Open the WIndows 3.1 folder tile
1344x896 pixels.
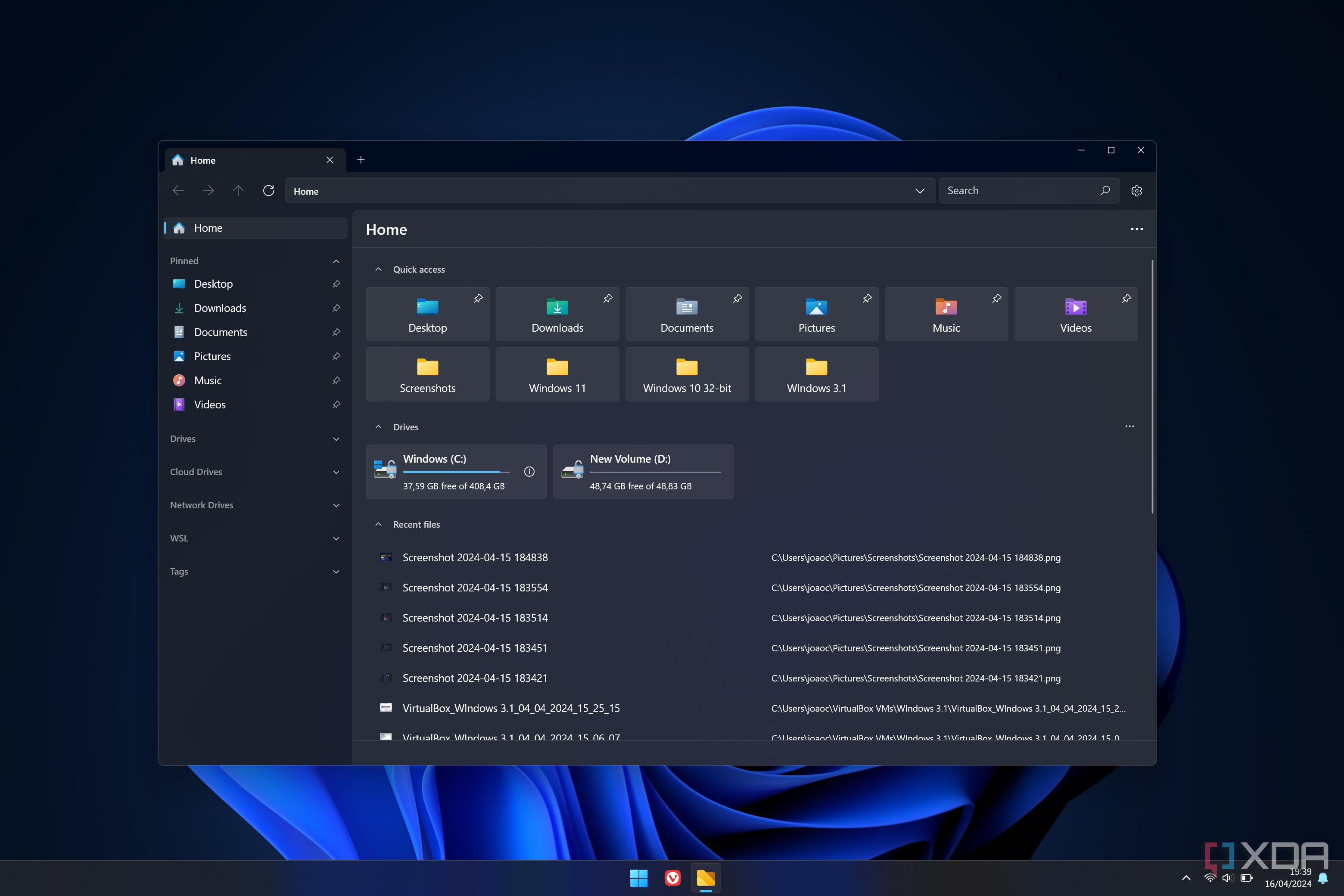817,374
